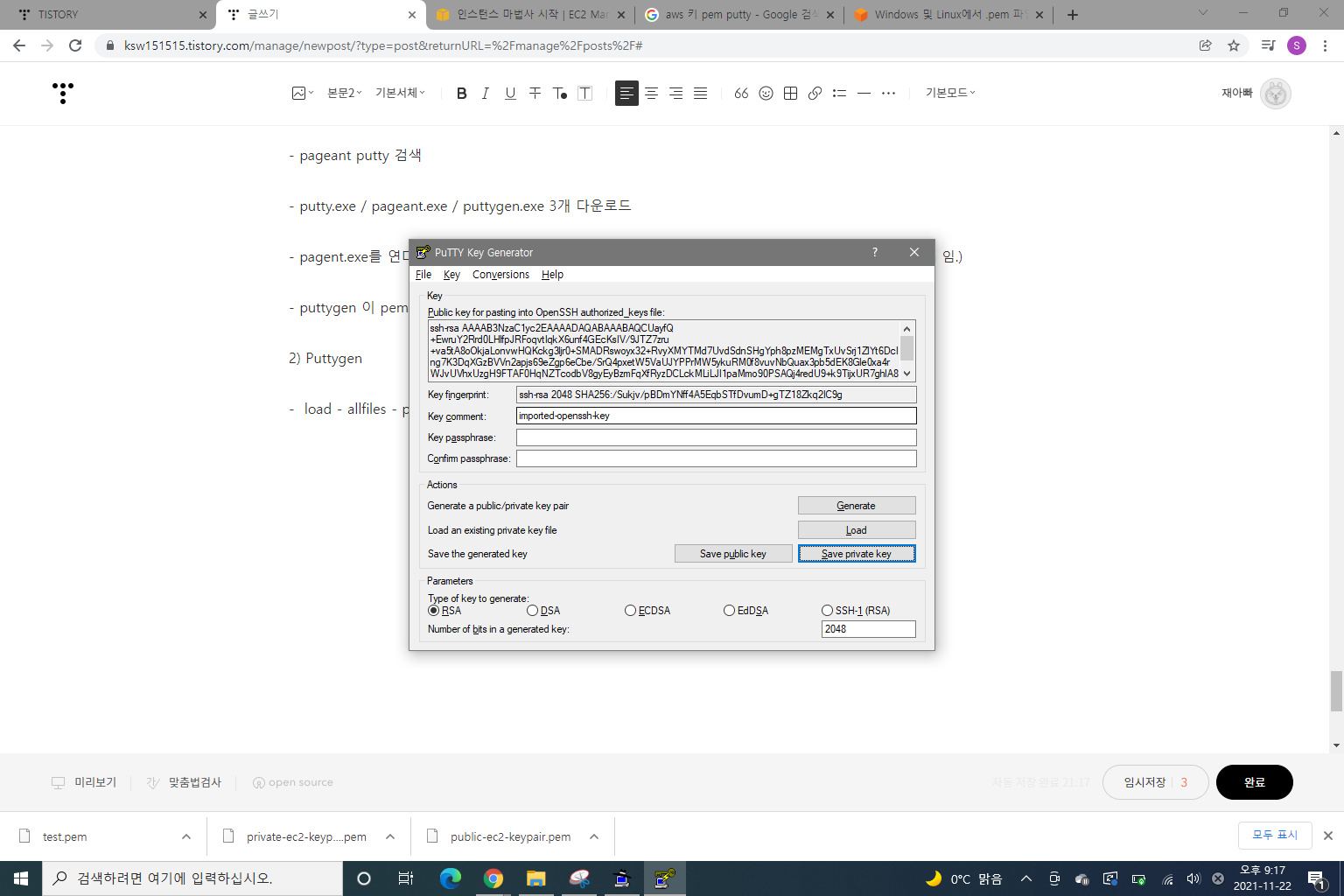Click Save private key button
The height and width of the screenshot is (896, 1344).
pos(857,554)
